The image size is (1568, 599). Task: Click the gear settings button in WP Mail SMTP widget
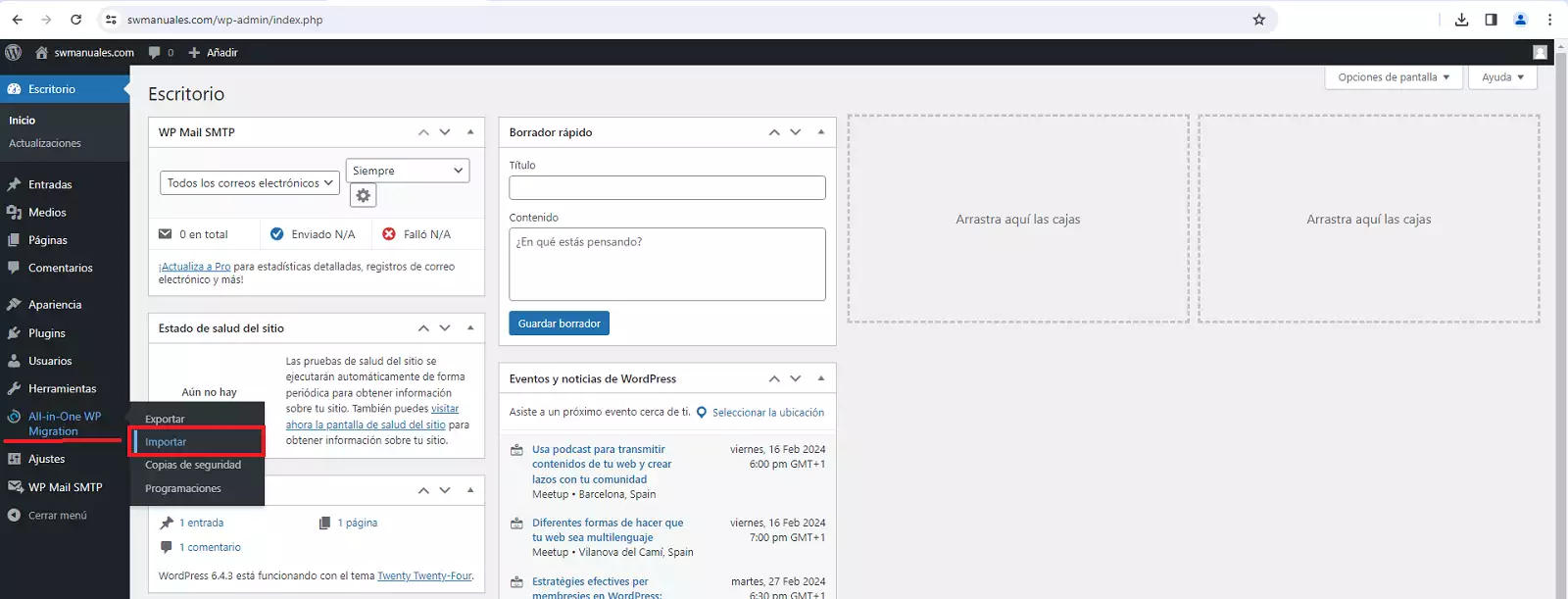pos(363,195)
